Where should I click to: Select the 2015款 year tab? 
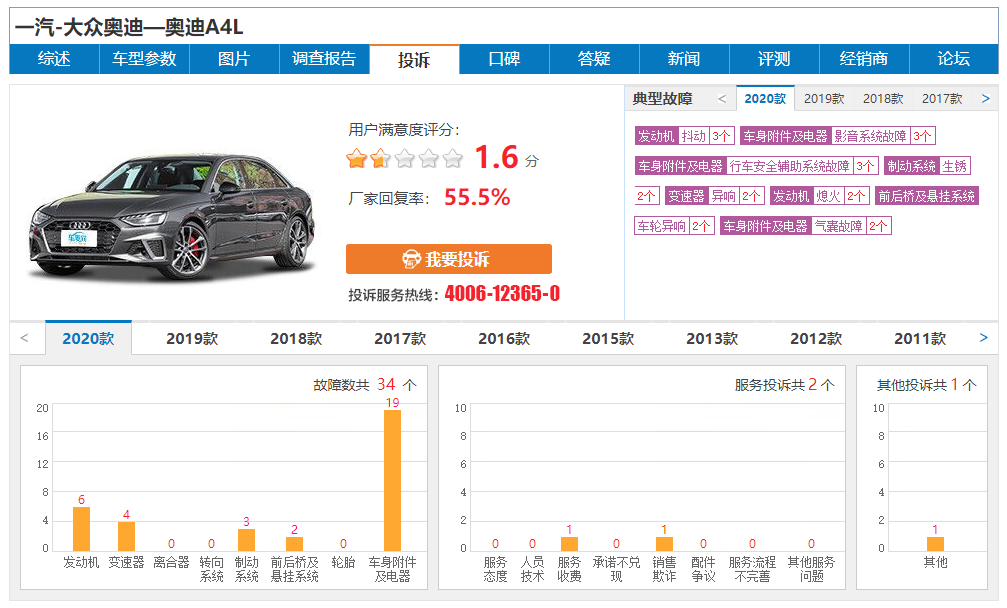point(608,338)
